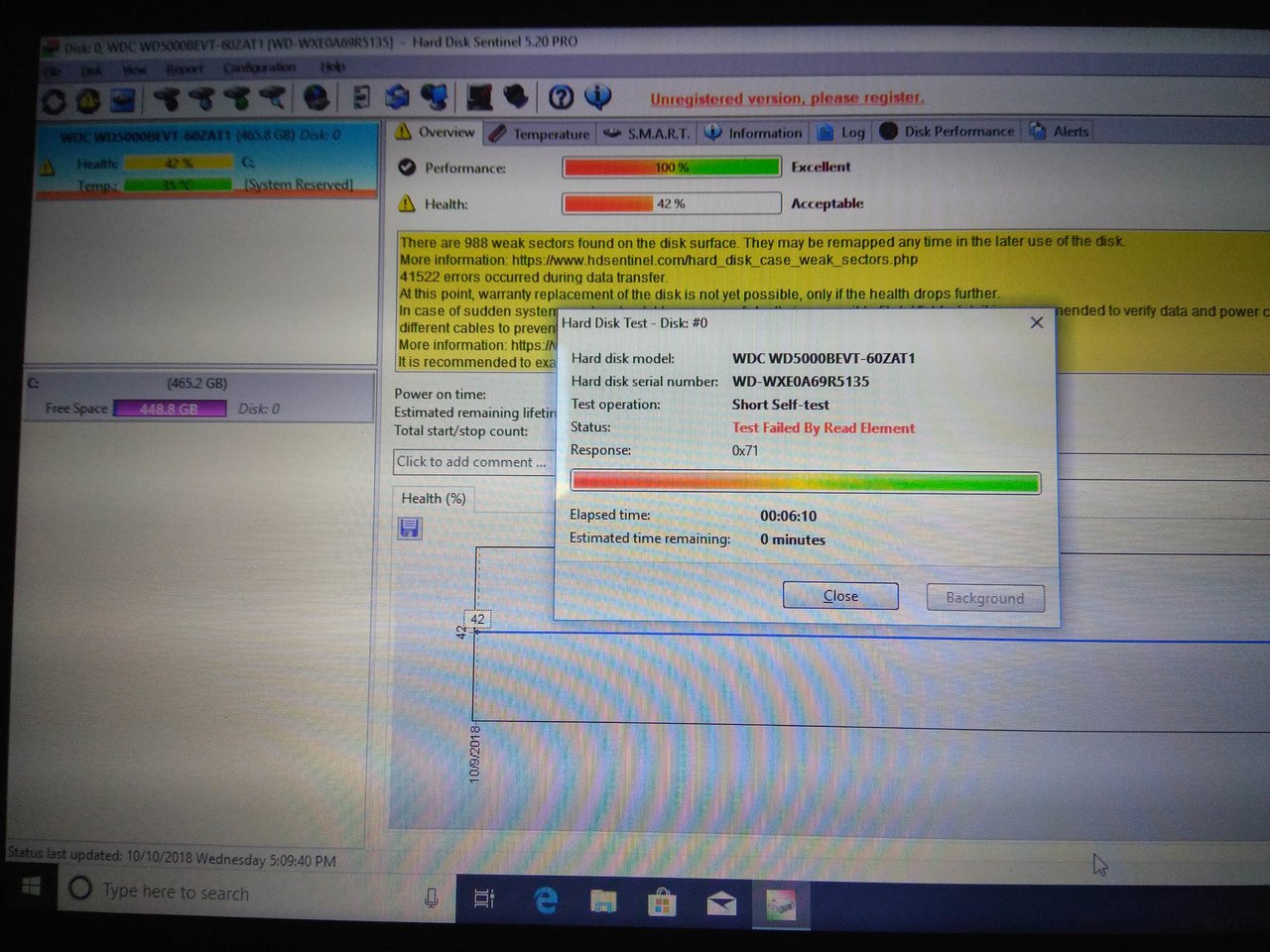Click the 42 marker on health graph
Viewport: 1270px width, 952px height.
(x=477, y=619)
